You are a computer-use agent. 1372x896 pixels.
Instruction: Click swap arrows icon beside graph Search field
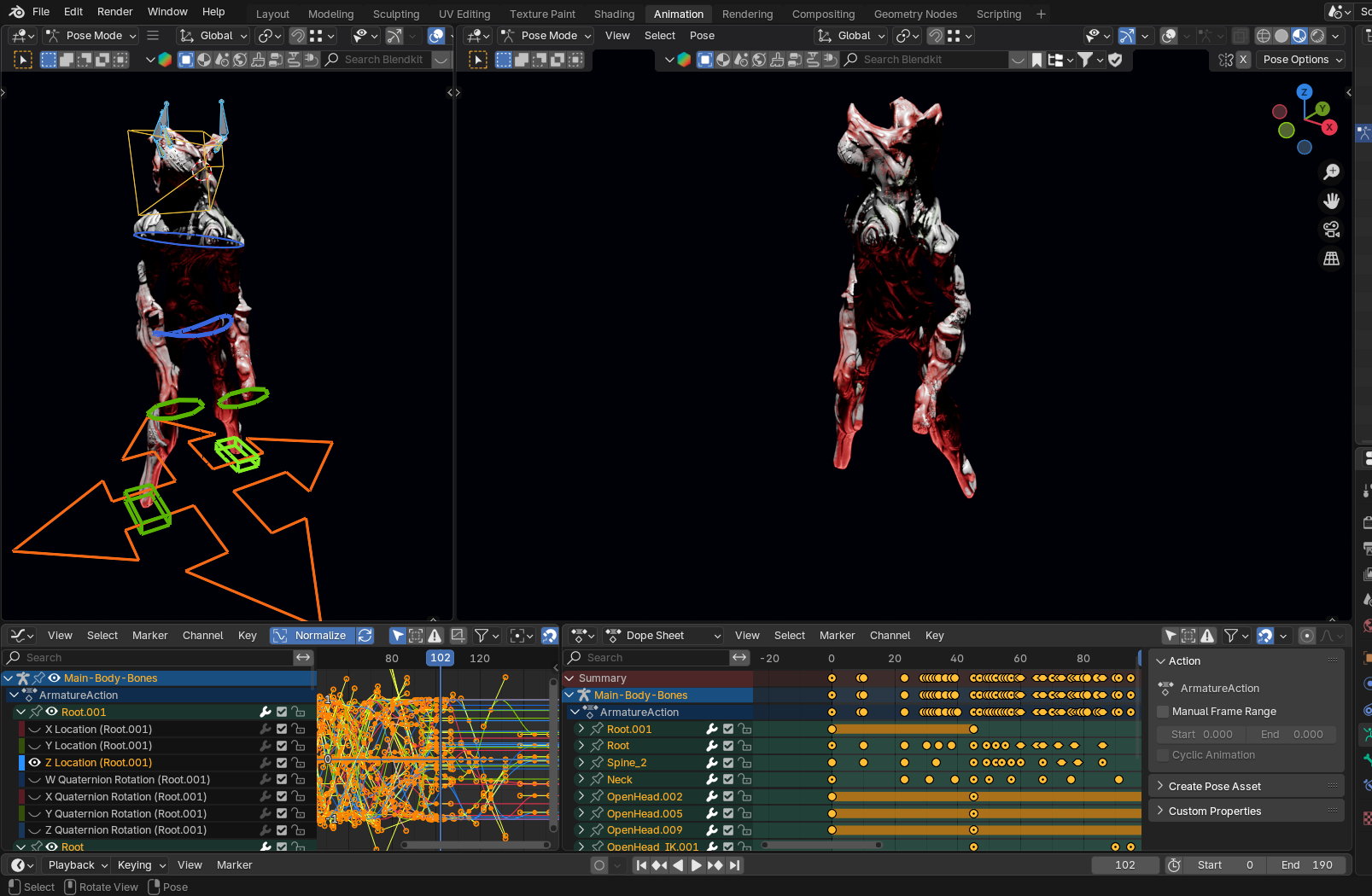click(x=303, y=657)
